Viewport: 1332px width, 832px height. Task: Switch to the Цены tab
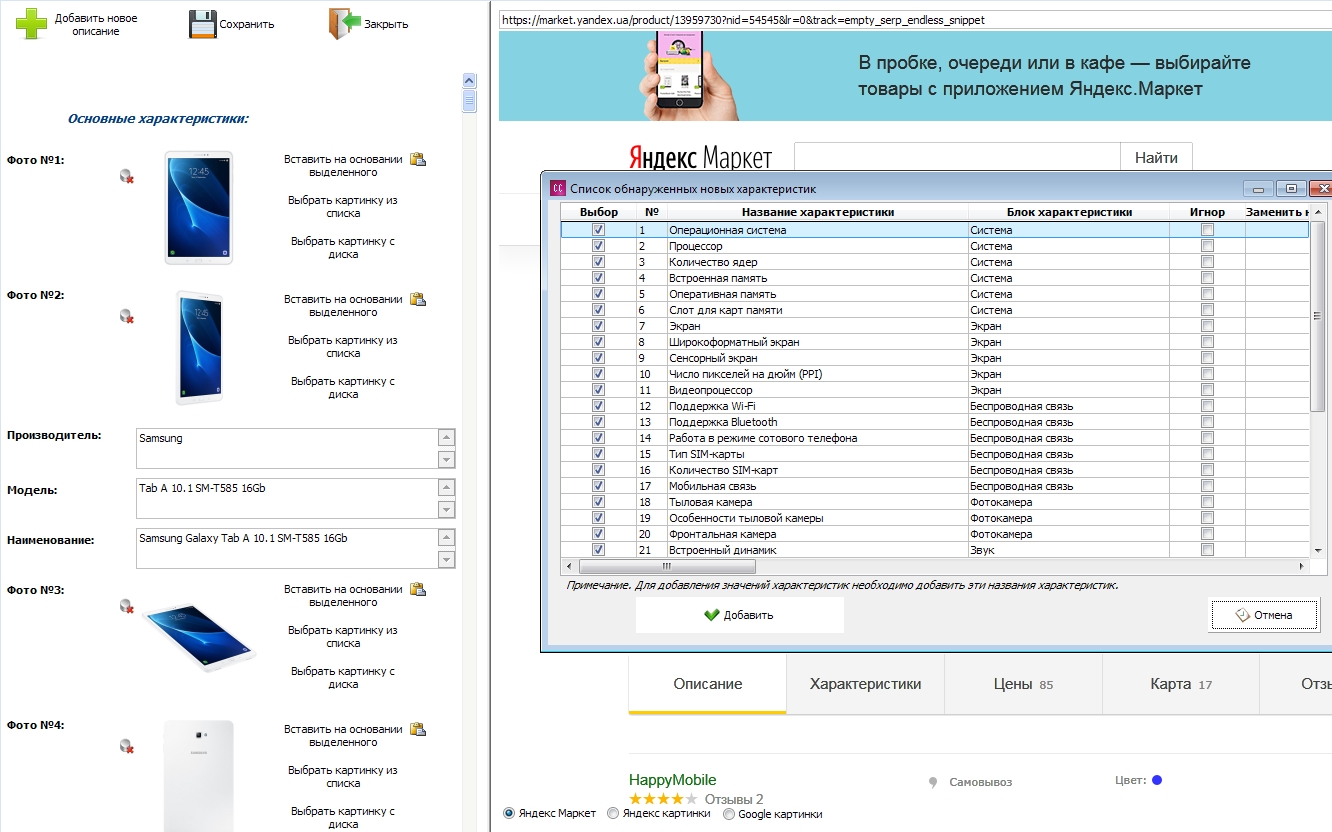point(1023,684)
